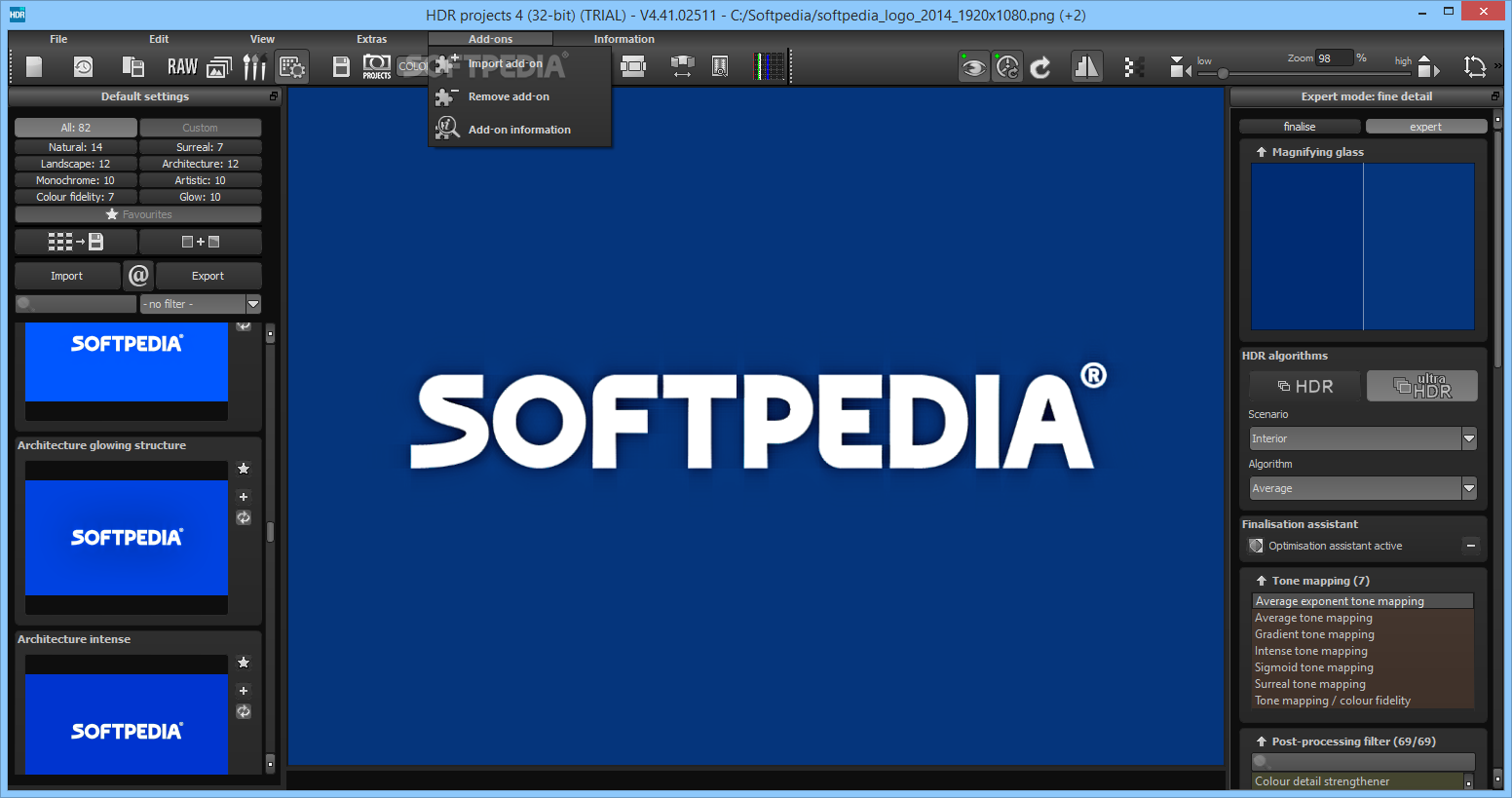Open the Extras menu

coord(372,39)
